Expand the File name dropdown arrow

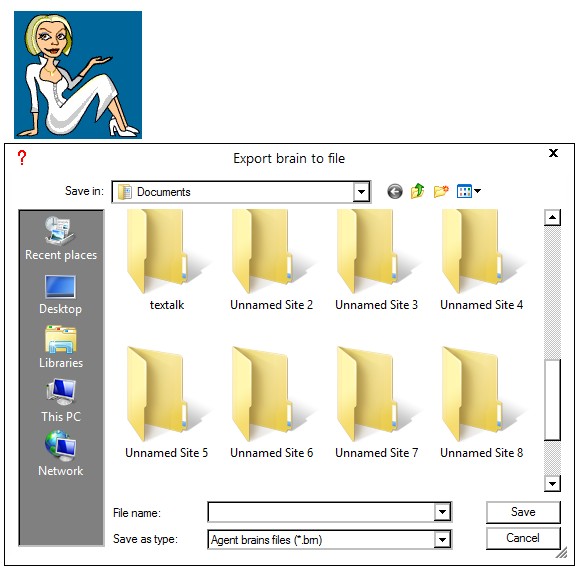coord(442,512)
